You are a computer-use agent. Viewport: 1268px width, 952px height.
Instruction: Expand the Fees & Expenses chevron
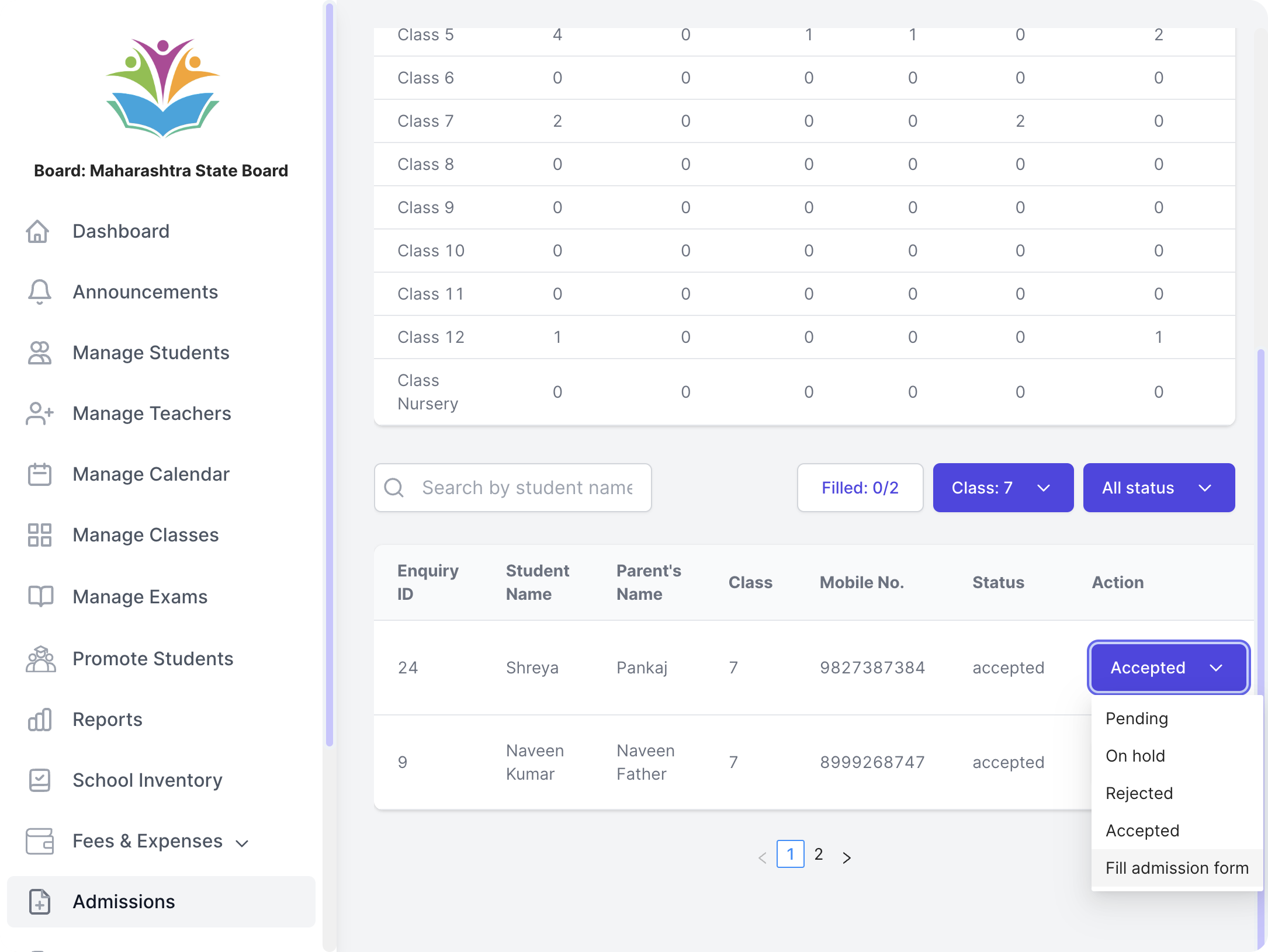(x=242, y=843)
